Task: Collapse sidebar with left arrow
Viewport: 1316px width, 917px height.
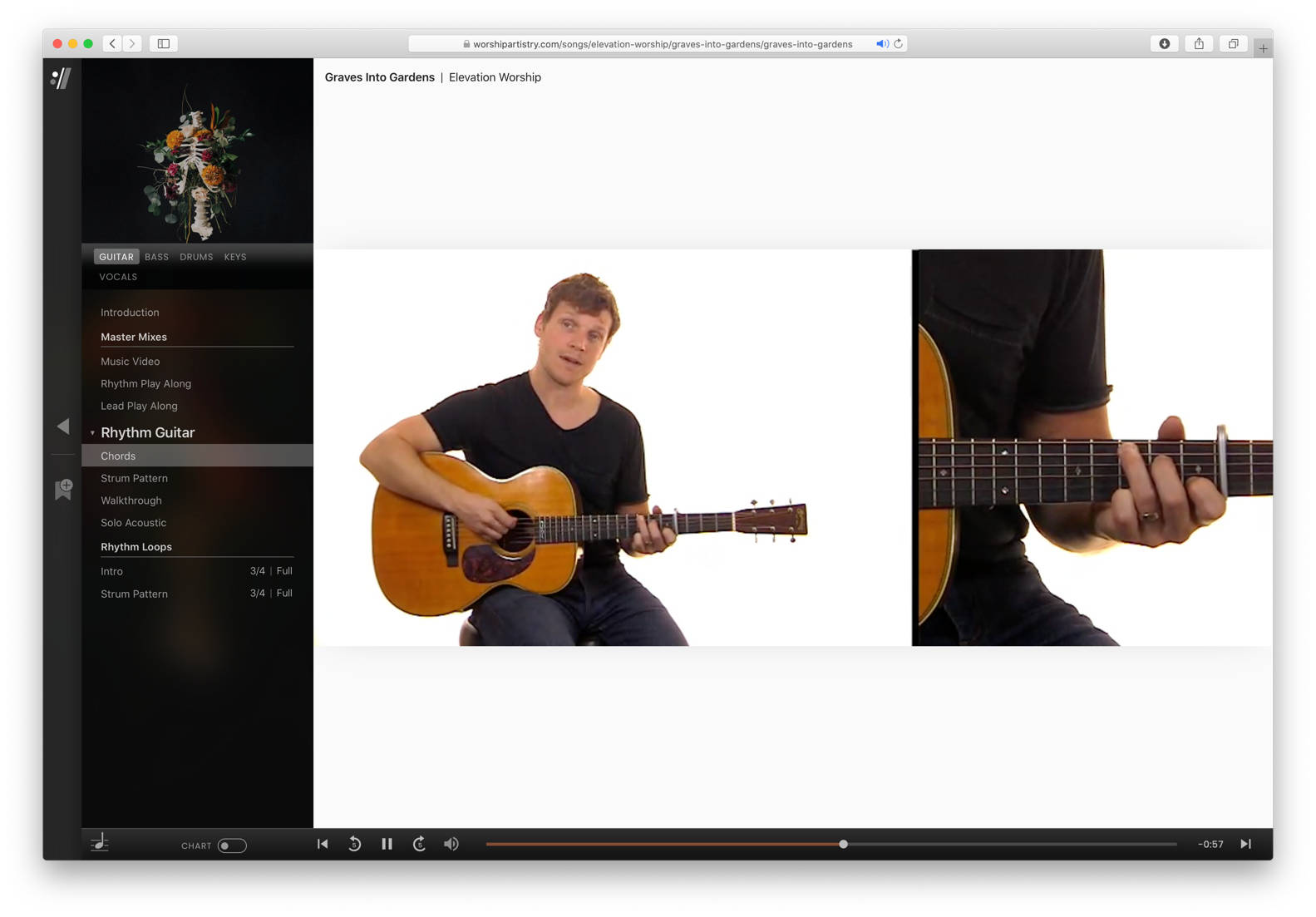Action: coord(63,426)
